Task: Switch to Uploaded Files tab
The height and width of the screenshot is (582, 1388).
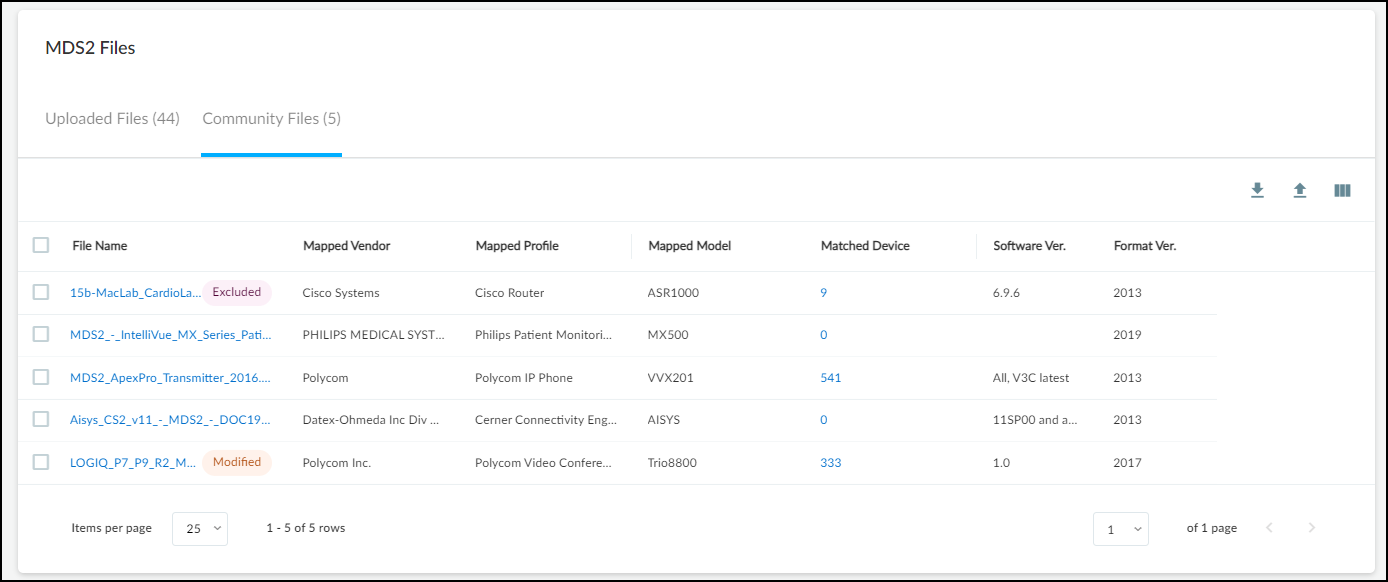Action: click(x=112, y=119)
